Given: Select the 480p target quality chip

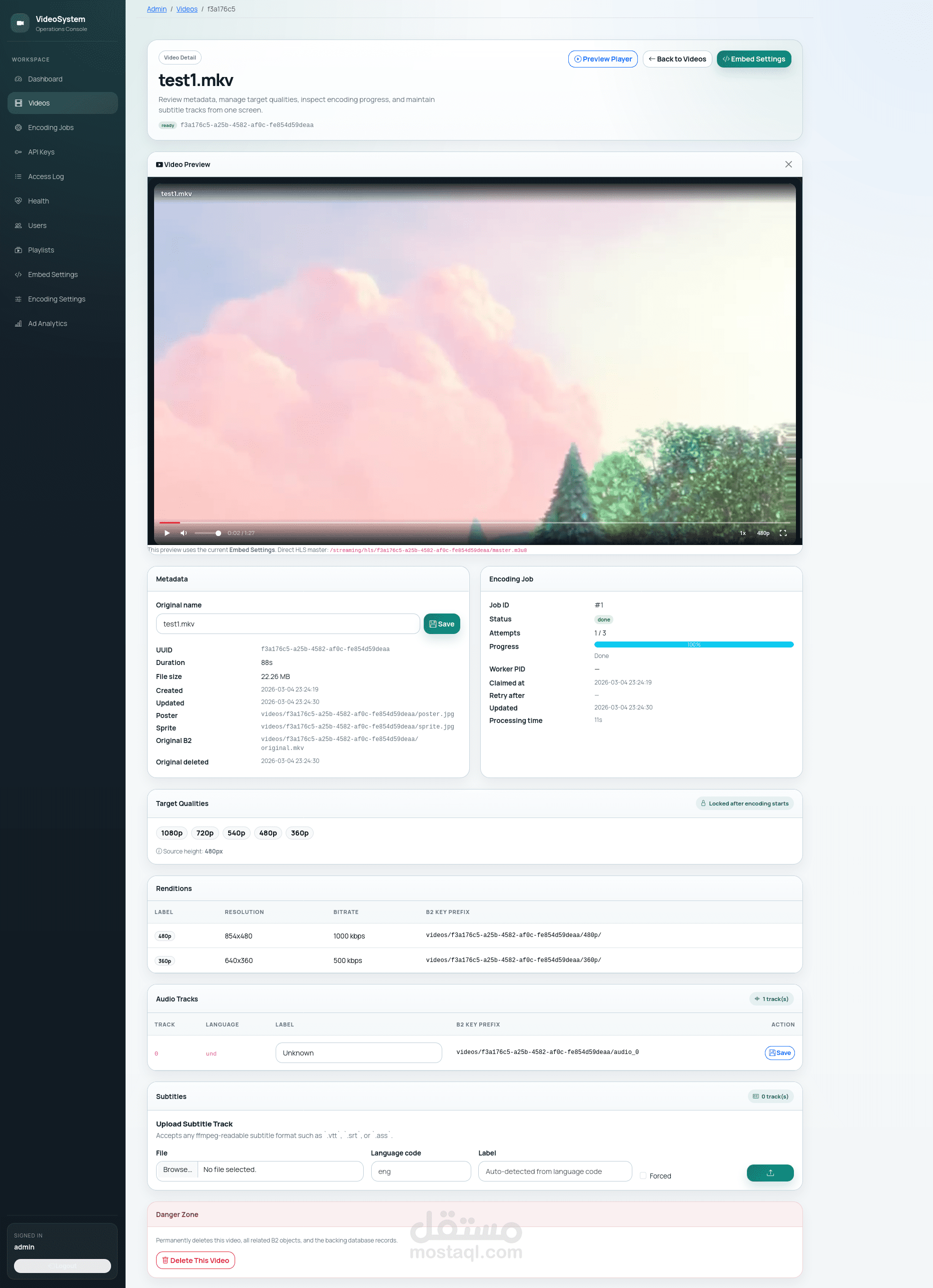Looking at the screenshot, I should (x=268, y=833).
